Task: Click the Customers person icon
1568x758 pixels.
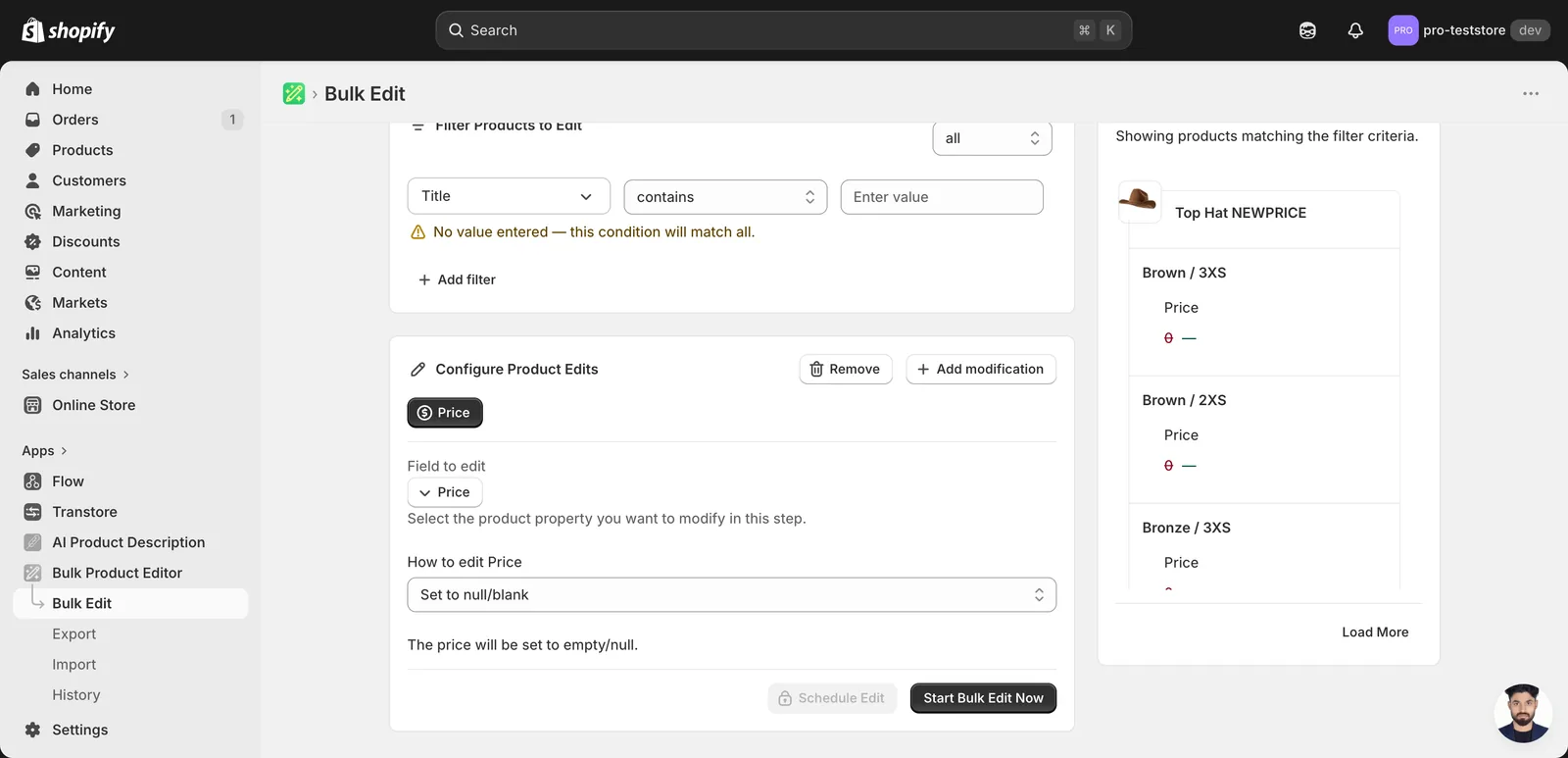Action: [32, 180]
